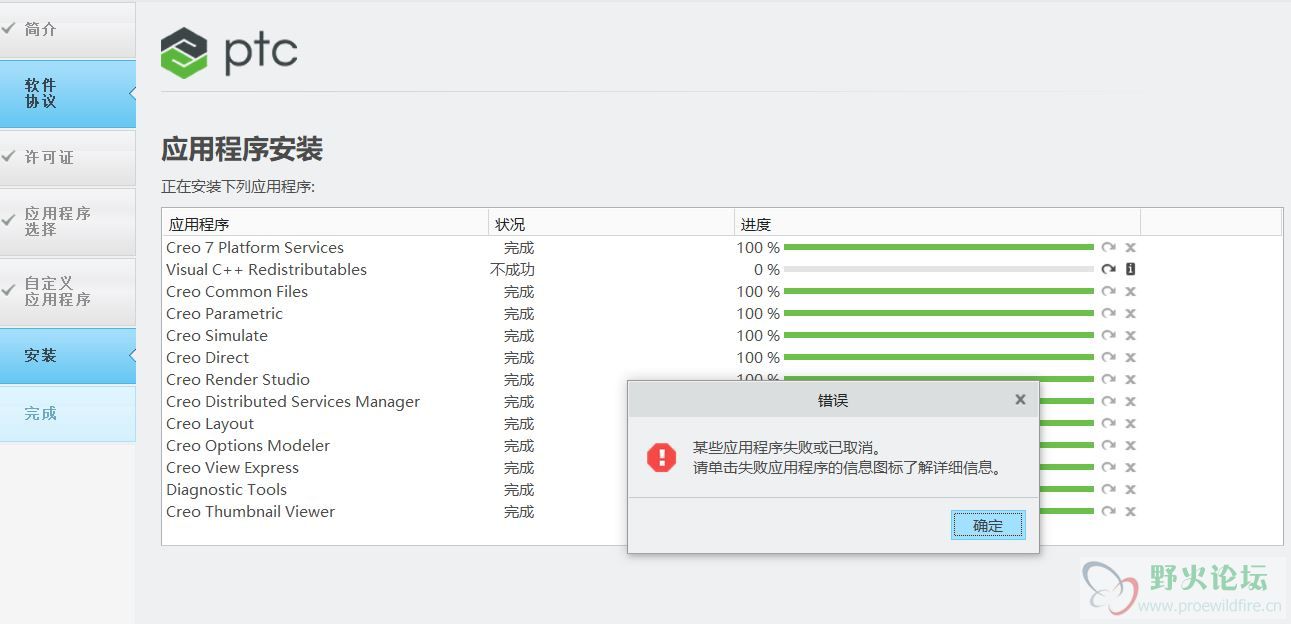Screen dimensions: 1291x624
Task: Open the 软件协议 step in the sidebar
Action: pyautogui.click(x=67, y=94)
